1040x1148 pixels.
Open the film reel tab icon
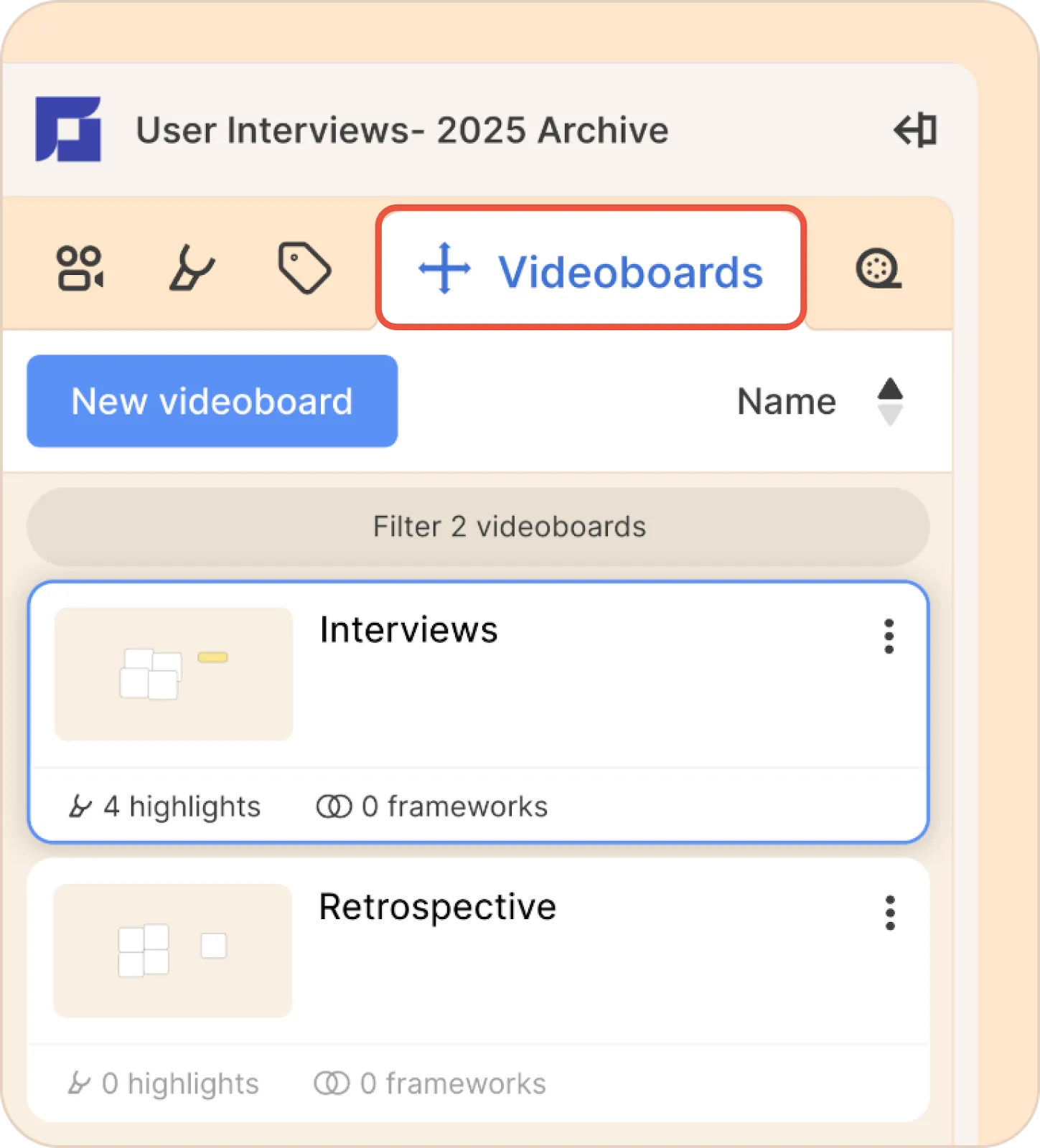tap(879, 269)
